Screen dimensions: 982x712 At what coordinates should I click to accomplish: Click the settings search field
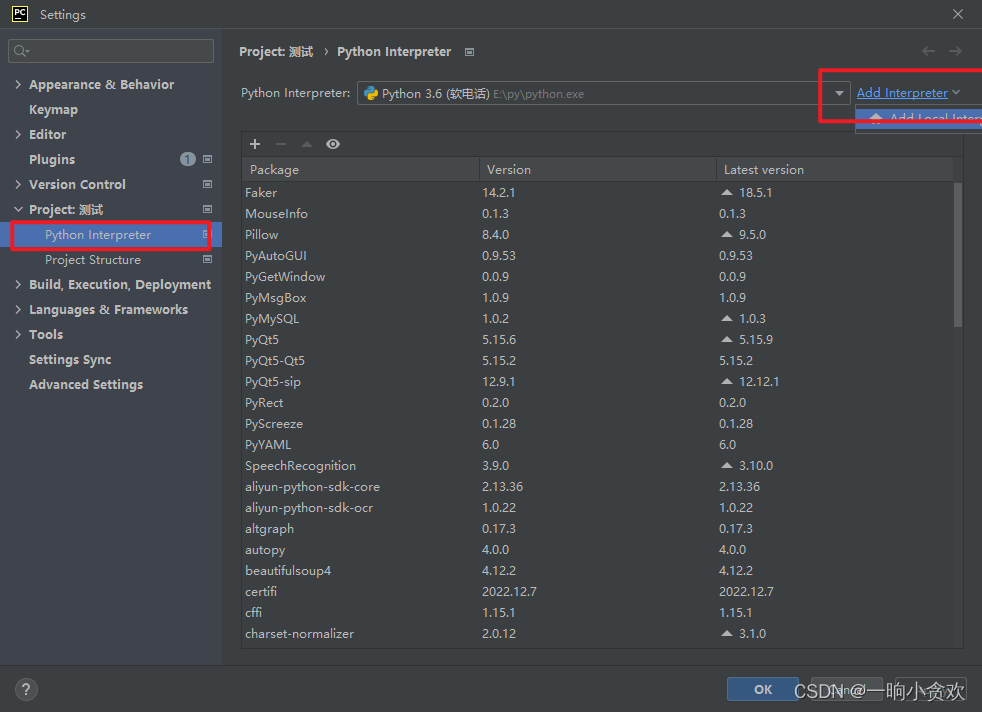point(111,51)
